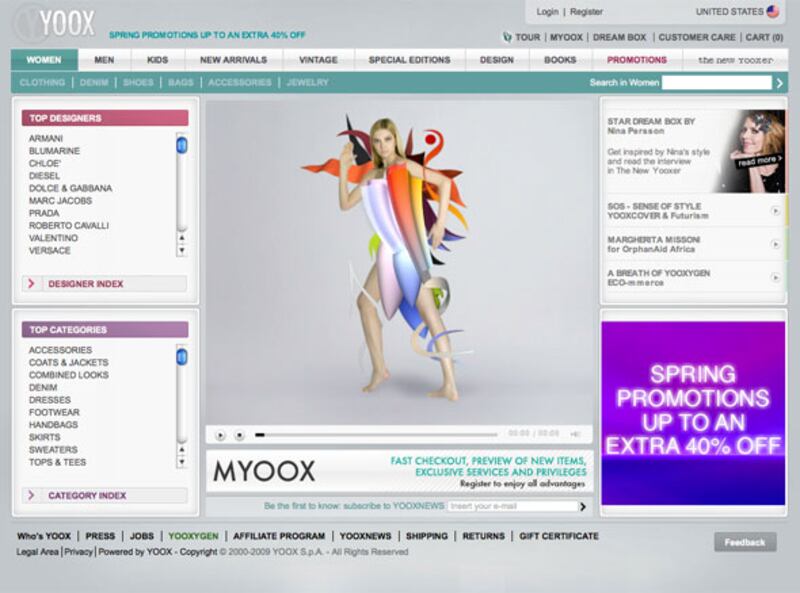The height and width of the screenshot is (593, 800).
Task: Click the Login link
Action: pos(547,12)
